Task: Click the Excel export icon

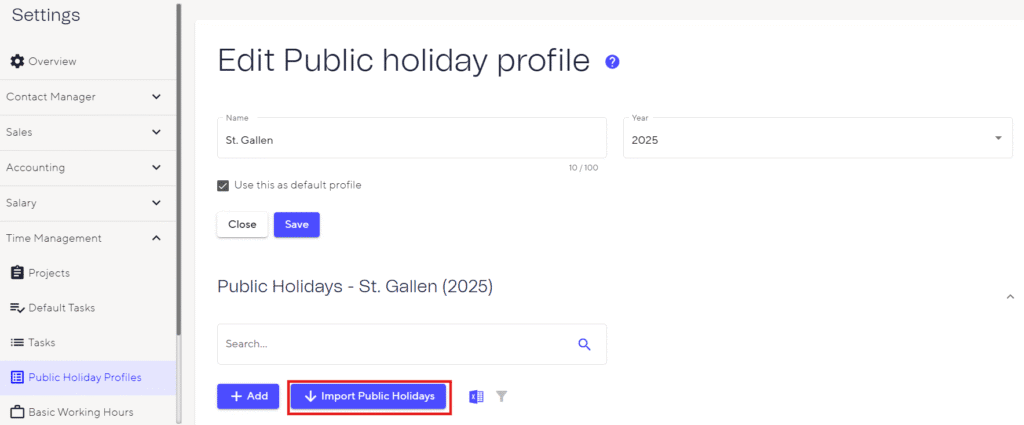Action: tap(476, 397)
